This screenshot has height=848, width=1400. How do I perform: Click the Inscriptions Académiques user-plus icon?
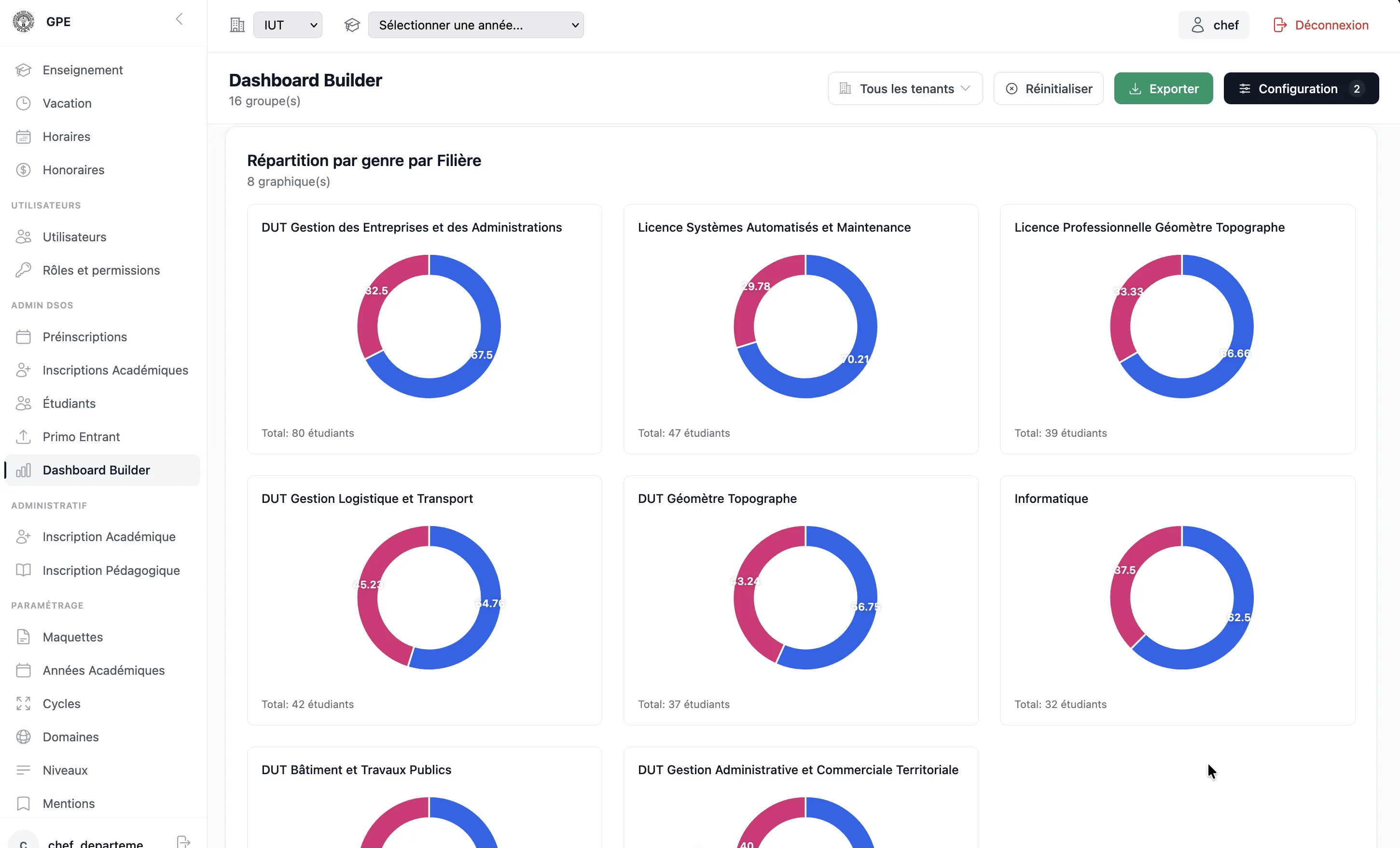tap(23, 370)
